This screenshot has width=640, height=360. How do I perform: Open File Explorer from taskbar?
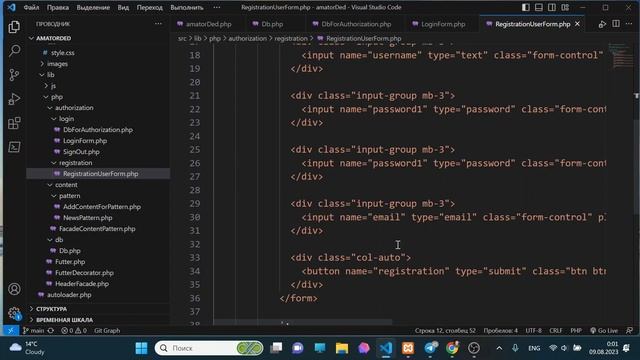[x=342, y=348]
